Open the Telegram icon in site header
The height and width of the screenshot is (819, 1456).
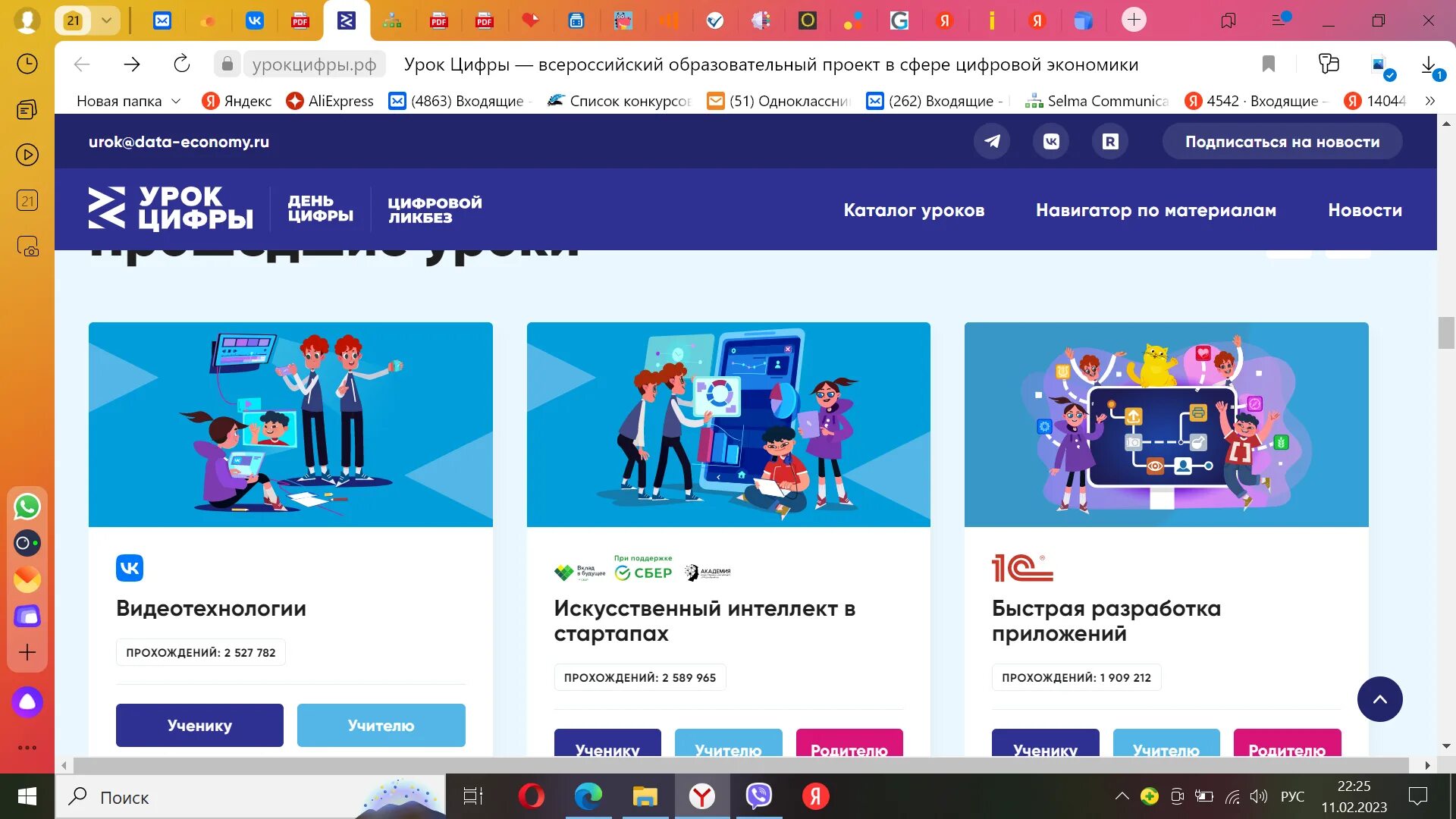point(992,142)
